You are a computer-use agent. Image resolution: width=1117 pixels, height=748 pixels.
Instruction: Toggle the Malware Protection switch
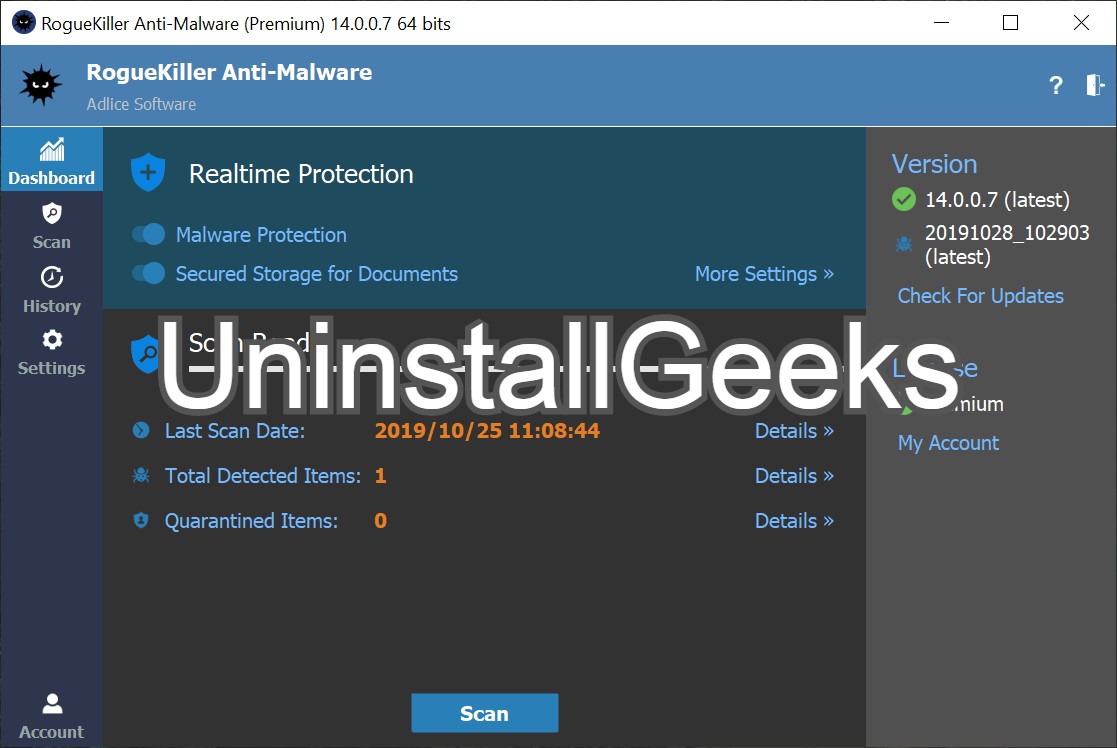pos(148,234)
